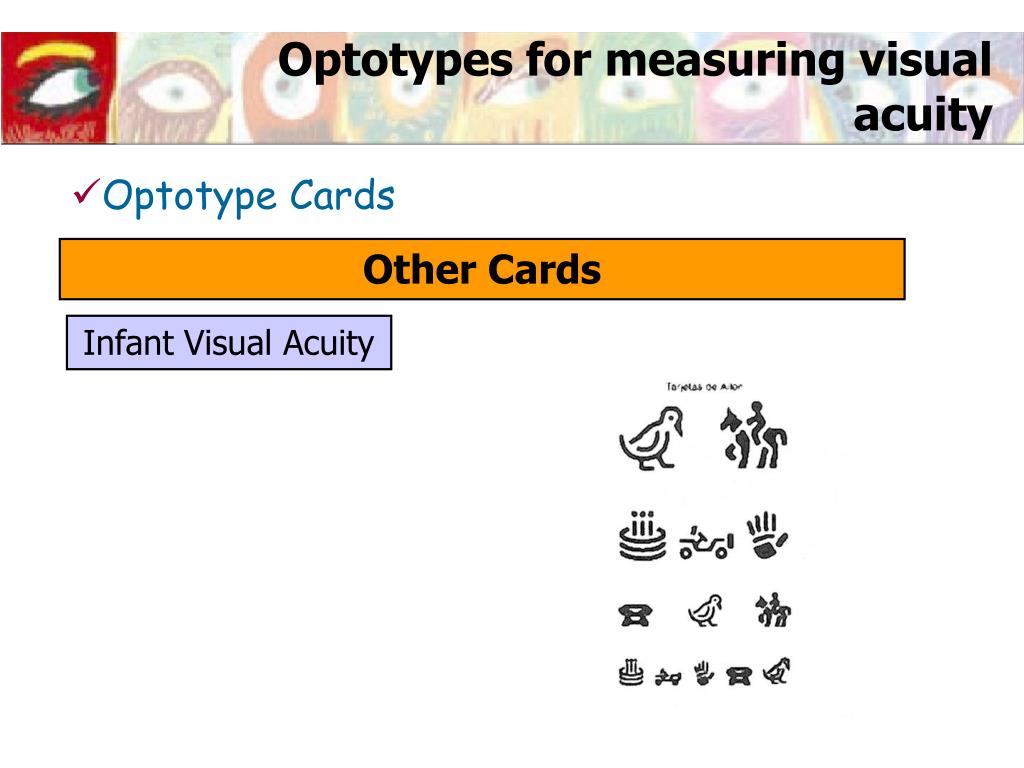Click the largest bird optotype symbol
1024x768 pixels.
[651, 438]
